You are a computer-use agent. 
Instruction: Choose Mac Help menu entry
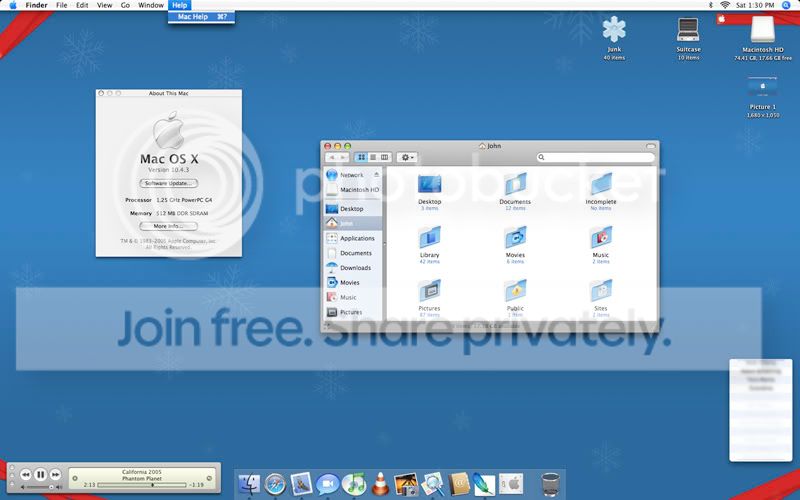pos(202,17)
